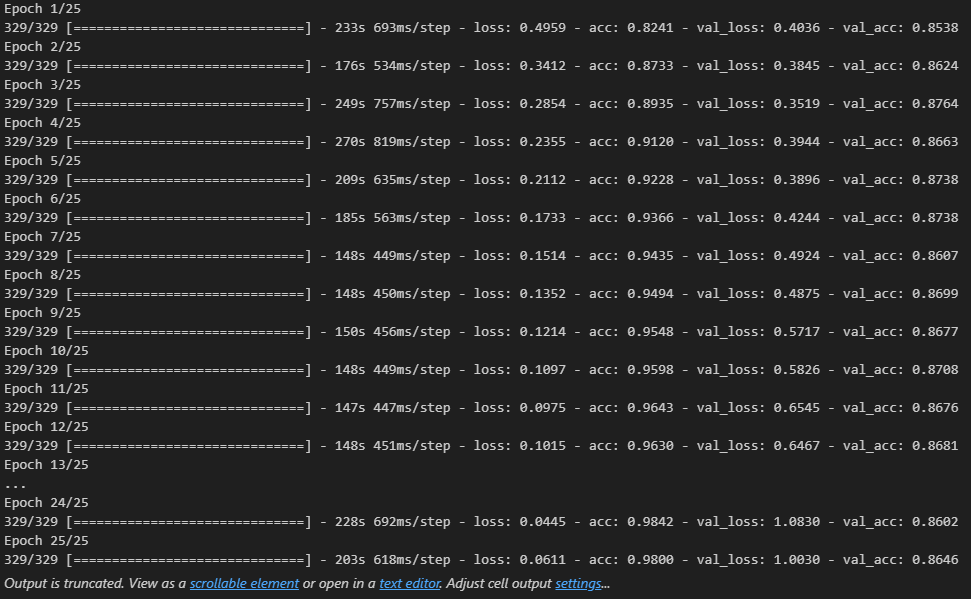Select the 'Epoch 10/25' line

click(46, 351)
